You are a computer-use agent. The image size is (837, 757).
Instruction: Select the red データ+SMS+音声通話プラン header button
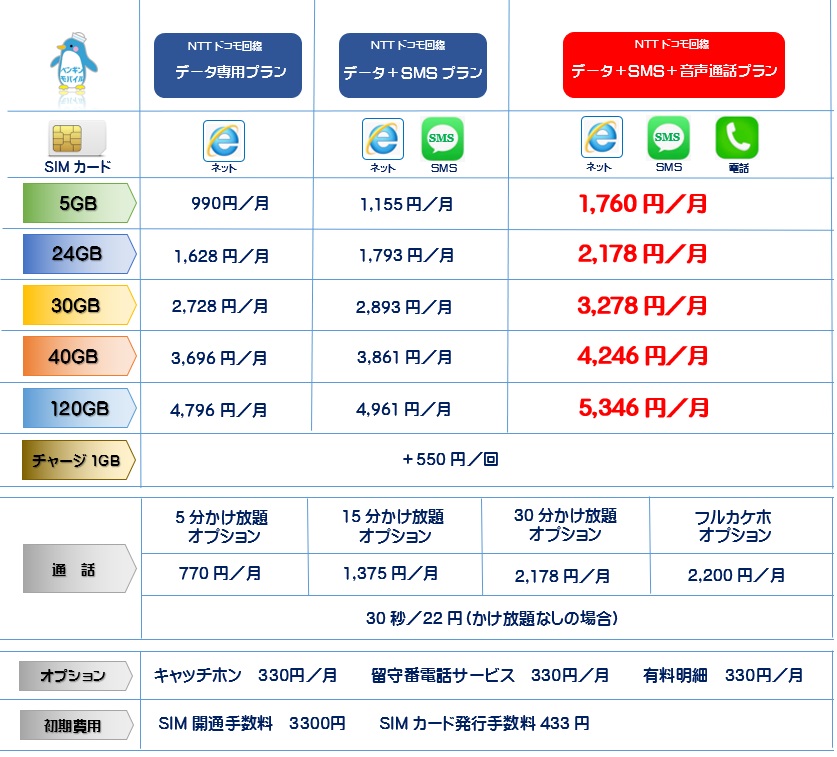click(674, 65)
